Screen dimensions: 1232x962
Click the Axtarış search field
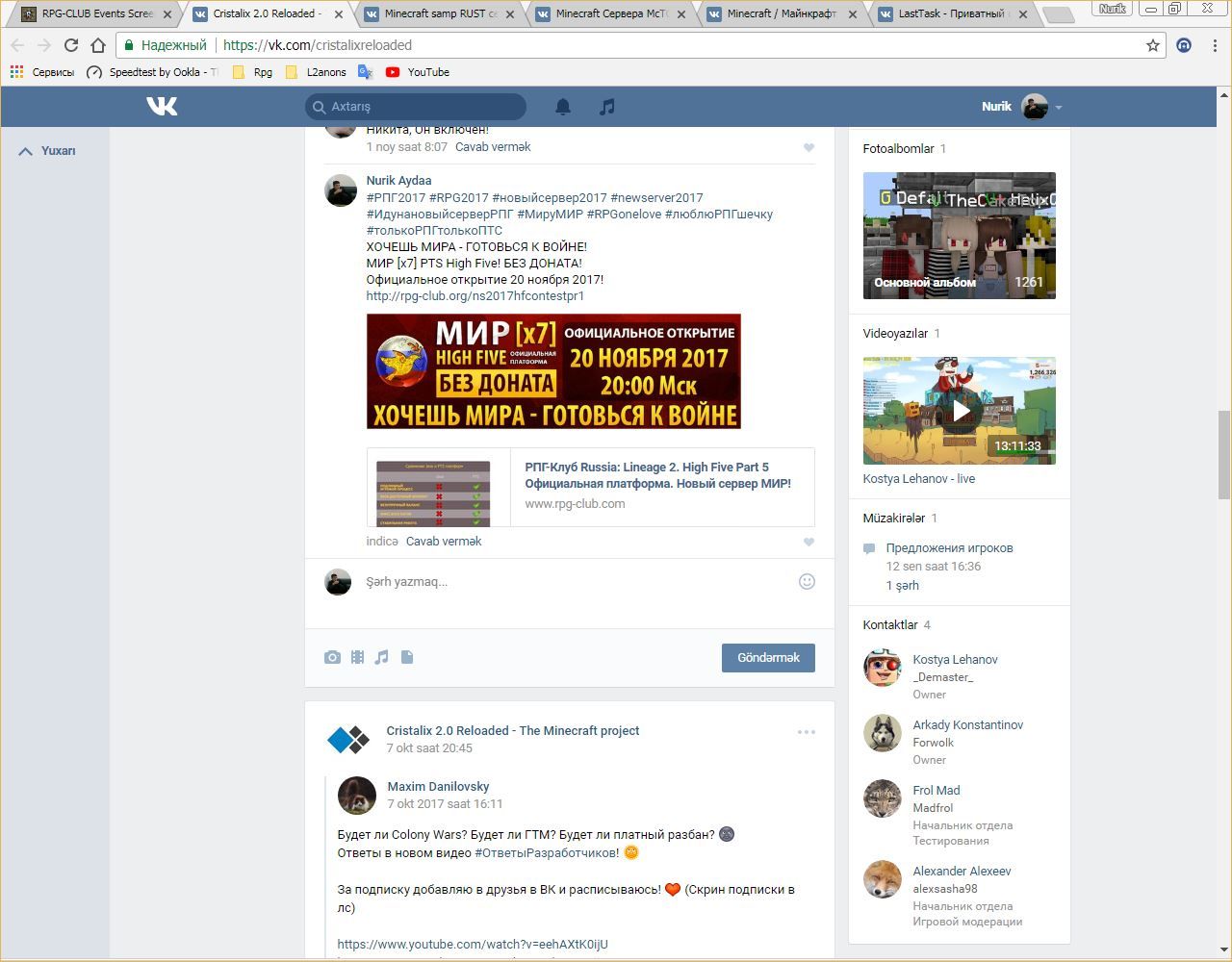(x=416, y=107)
